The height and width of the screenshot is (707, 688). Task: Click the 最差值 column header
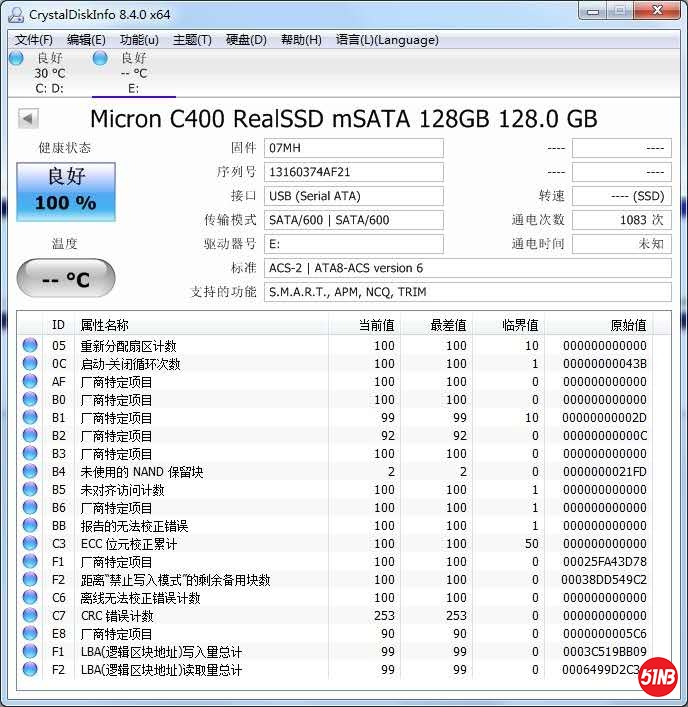click(437, 325)
